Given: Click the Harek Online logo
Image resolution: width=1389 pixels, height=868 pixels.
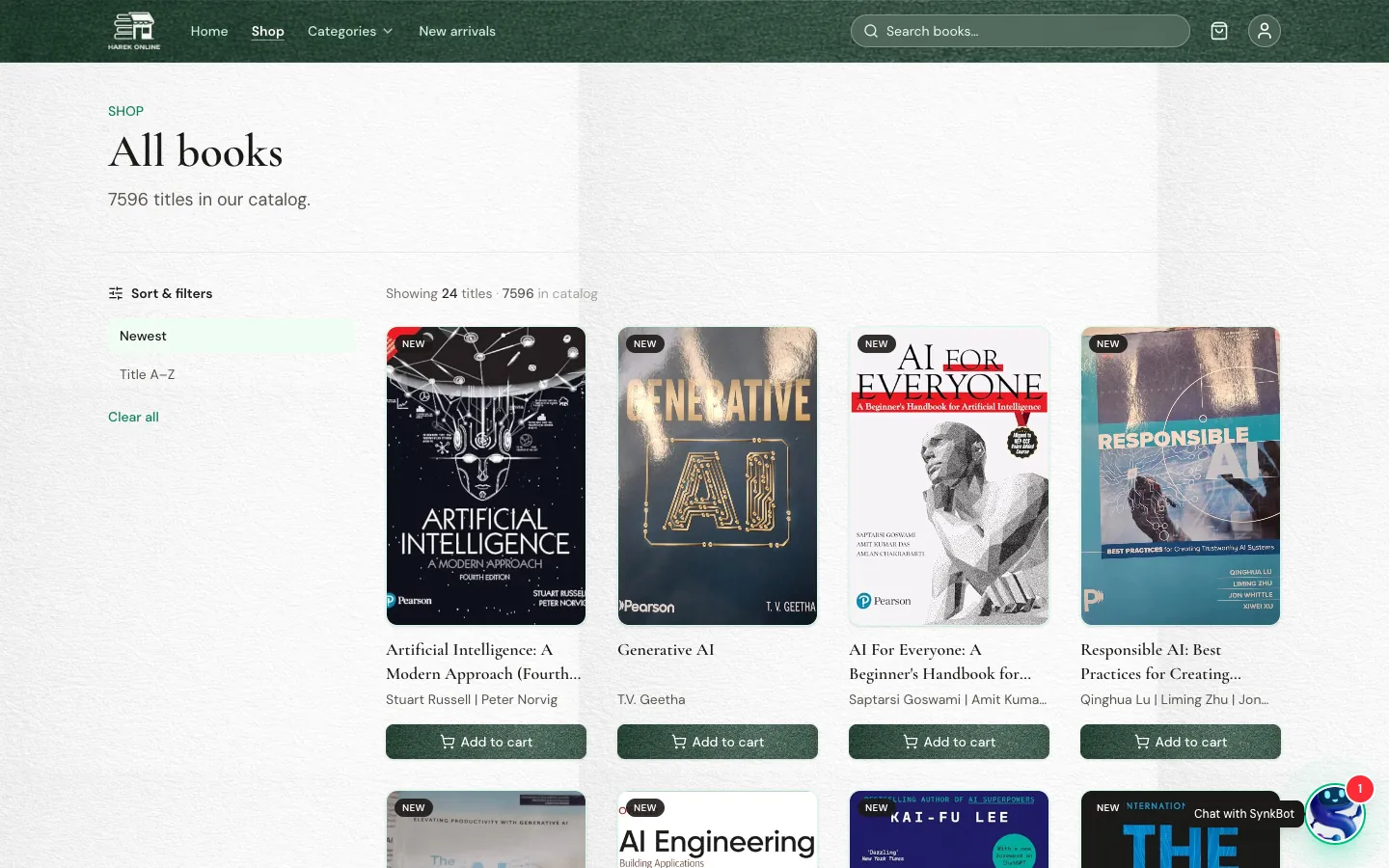Looking at the screenshot, I should coord(134,31).
